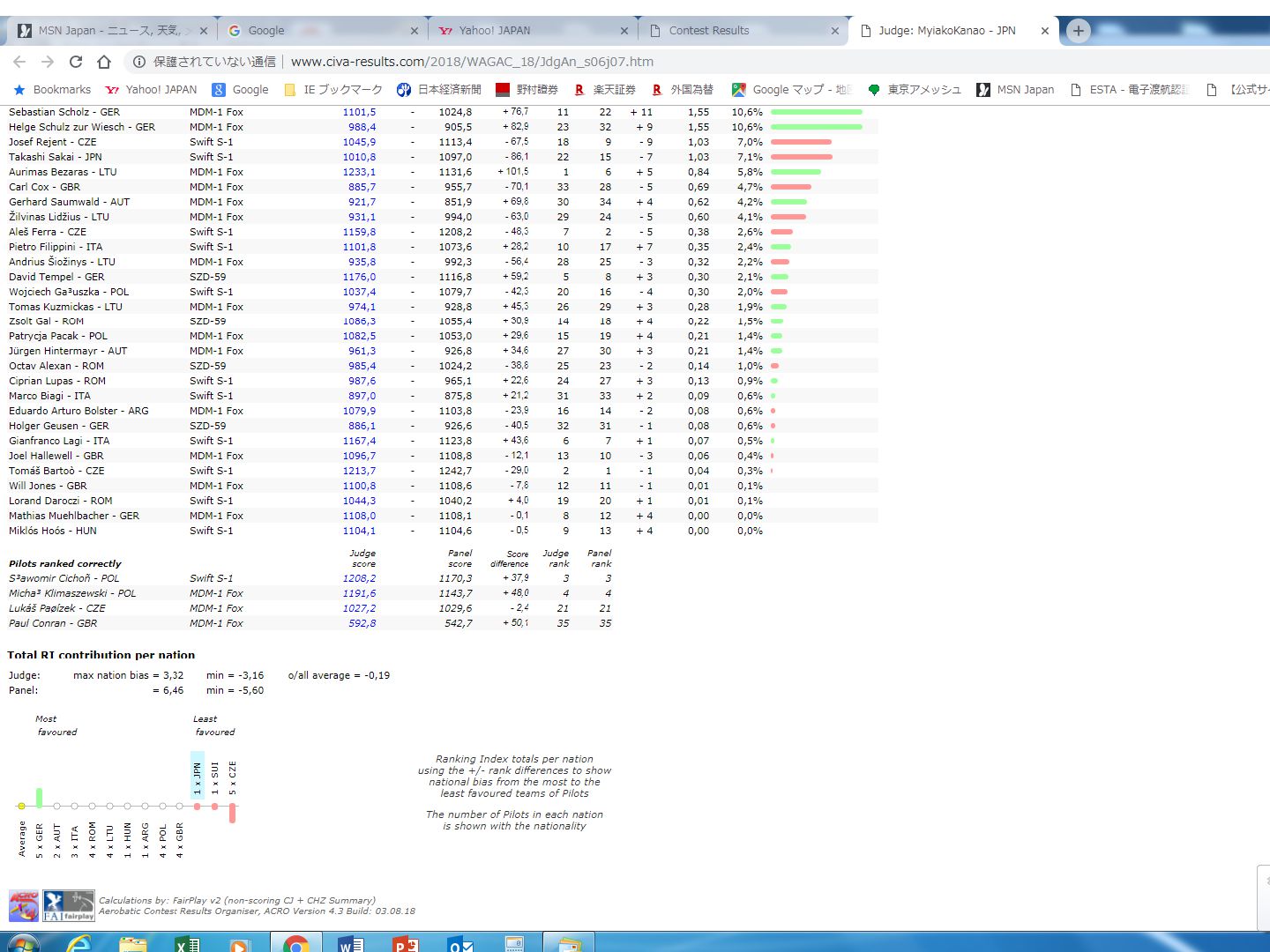This screenshot has height=952, width=1270.
Task: Open a new browser tab
Action: 1078,31
